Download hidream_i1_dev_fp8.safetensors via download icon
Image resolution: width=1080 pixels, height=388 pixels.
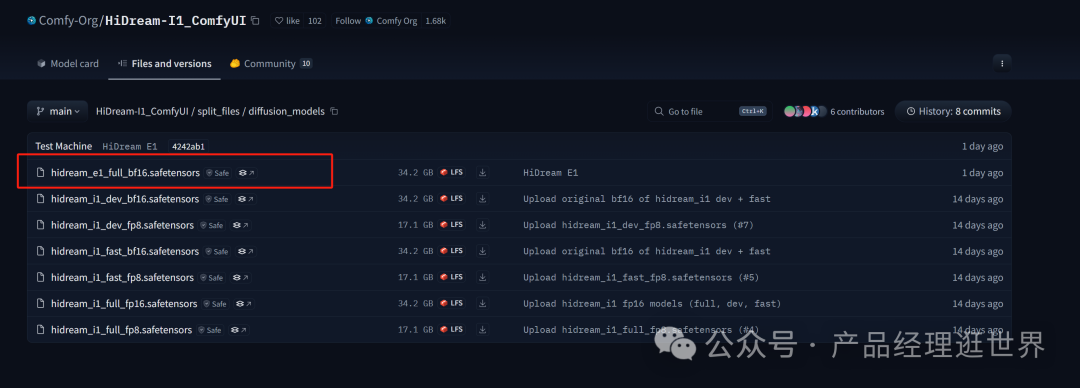click(x=483, y=225)
